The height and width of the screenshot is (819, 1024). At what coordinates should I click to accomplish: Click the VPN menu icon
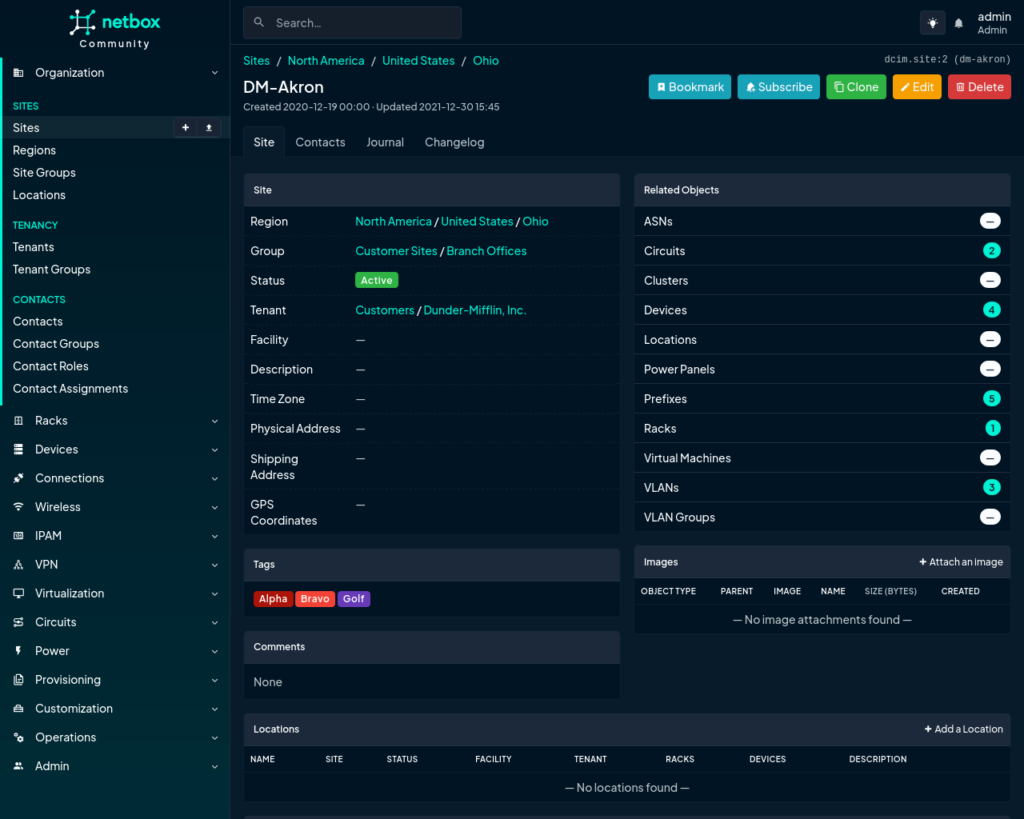(x=18, y=564)
